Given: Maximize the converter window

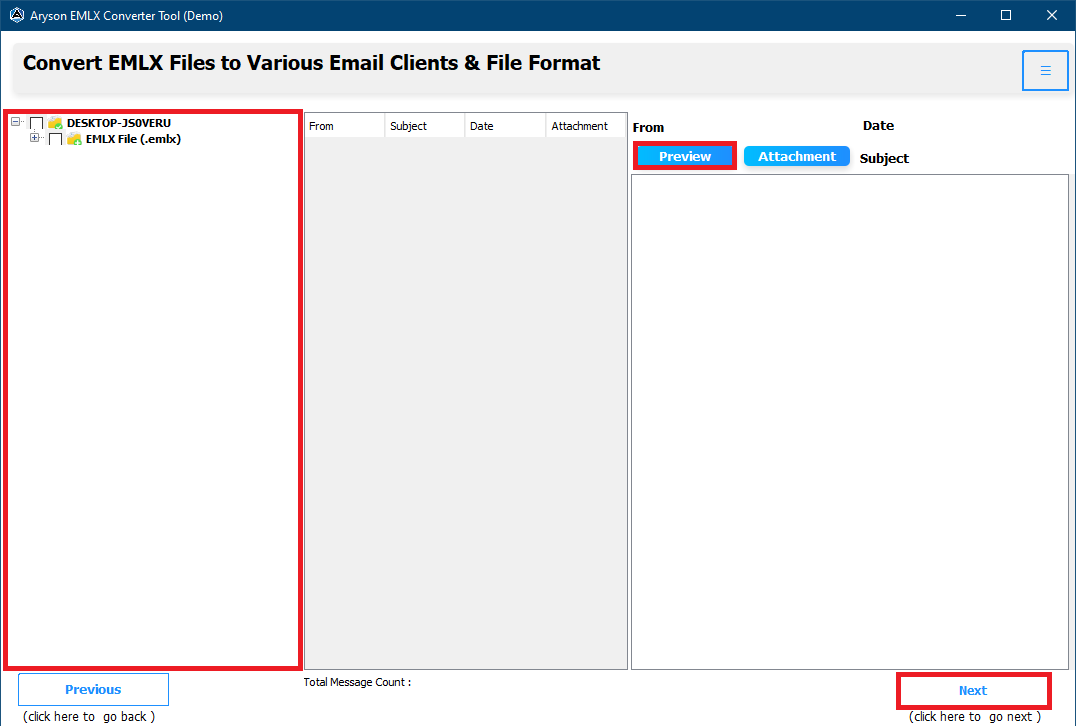Looking at the screenshot, I should pos(1006,15).
